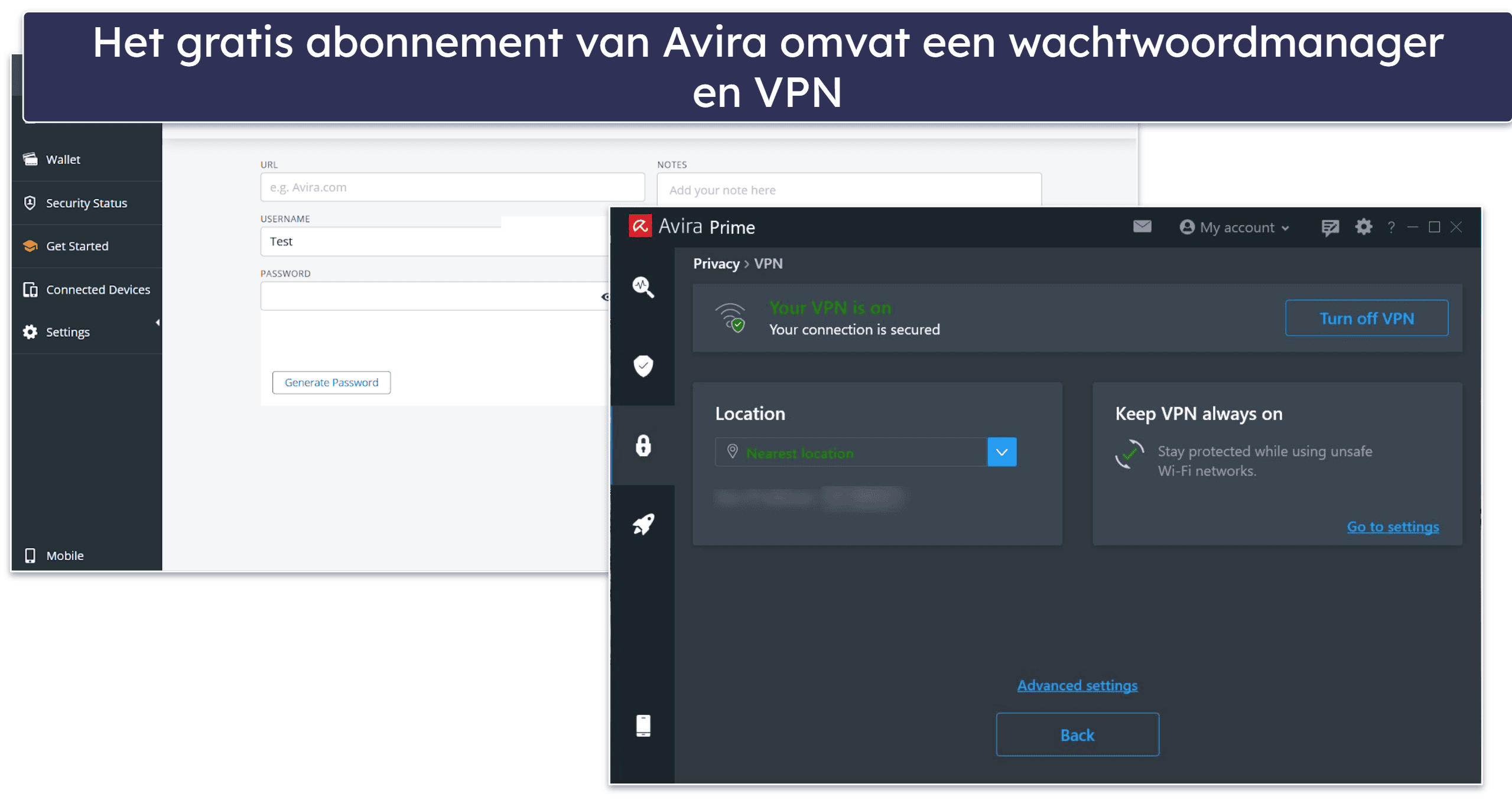
Task: Click the Advanced settings link
Action: tap(1077, 685)
